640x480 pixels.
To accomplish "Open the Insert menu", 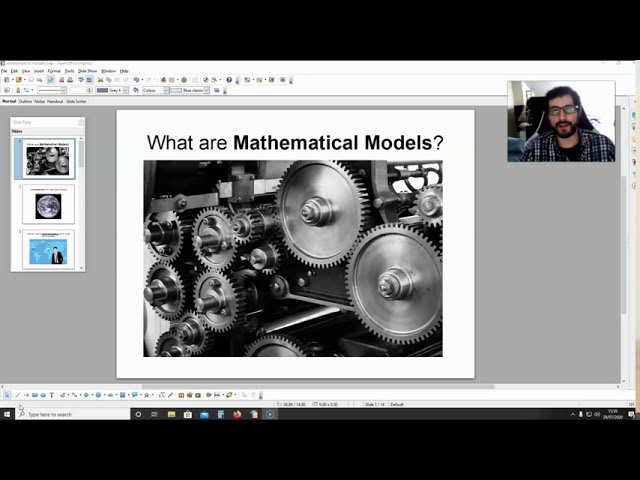I will [x=39, y=71].
